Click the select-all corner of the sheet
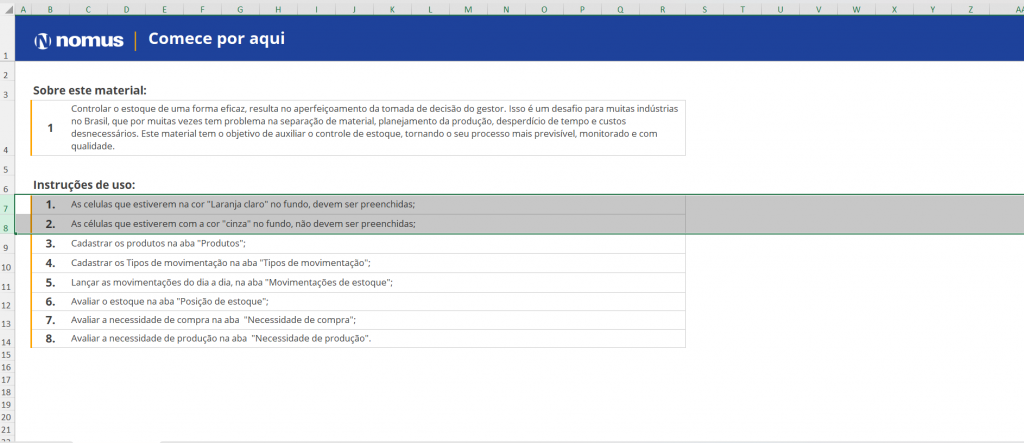 [7, 10]
